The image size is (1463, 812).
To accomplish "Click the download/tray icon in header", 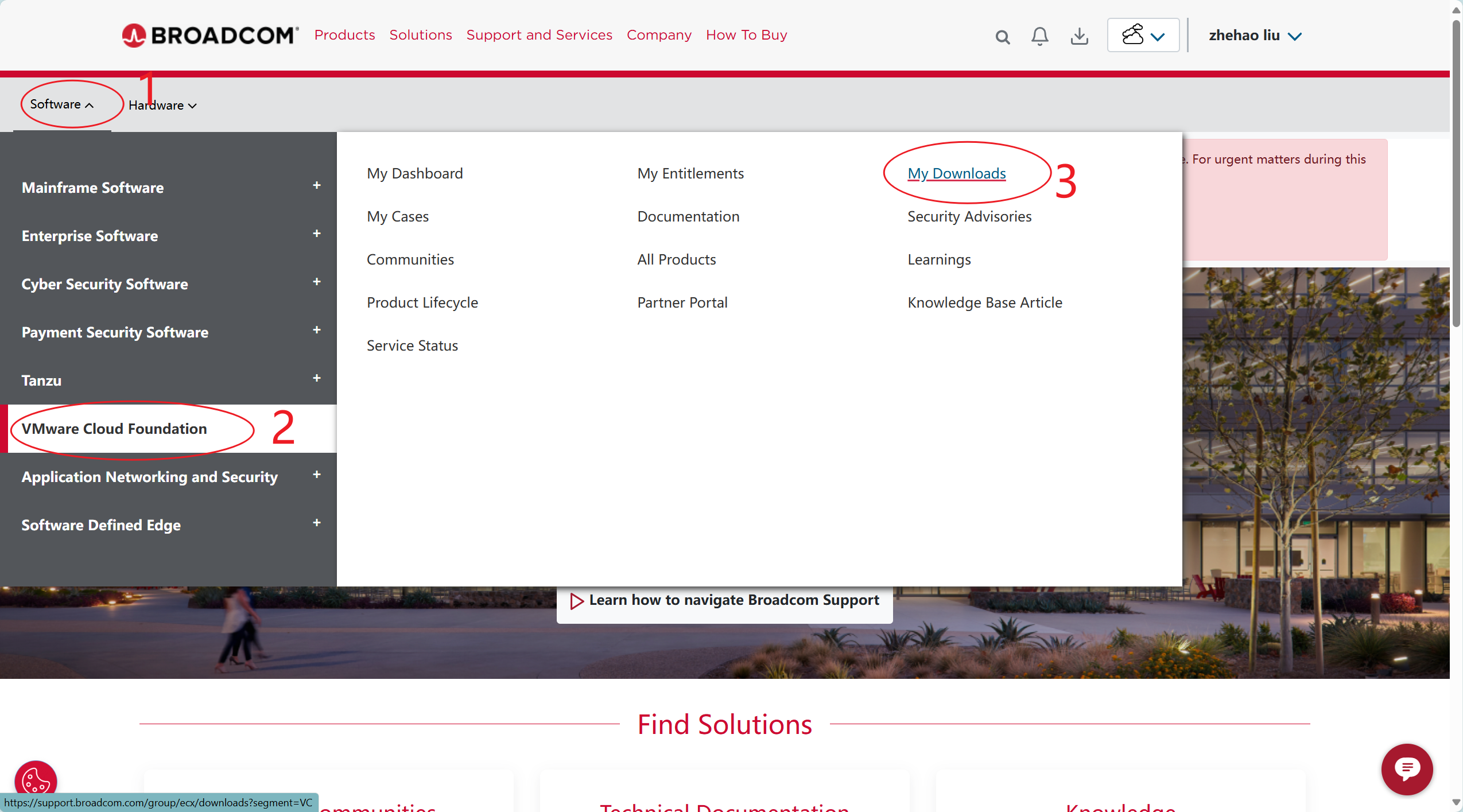I will pyautogui.click(x=1079, y=35).
